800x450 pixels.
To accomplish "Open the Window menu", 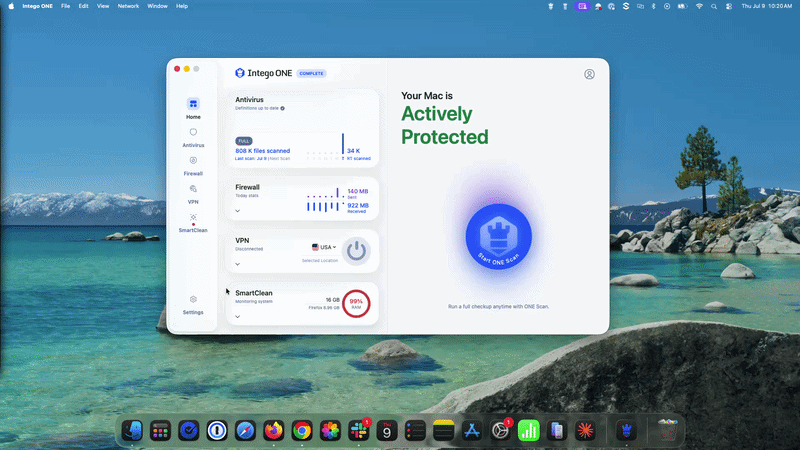I will pyautogui.click(x=157, y=6).
